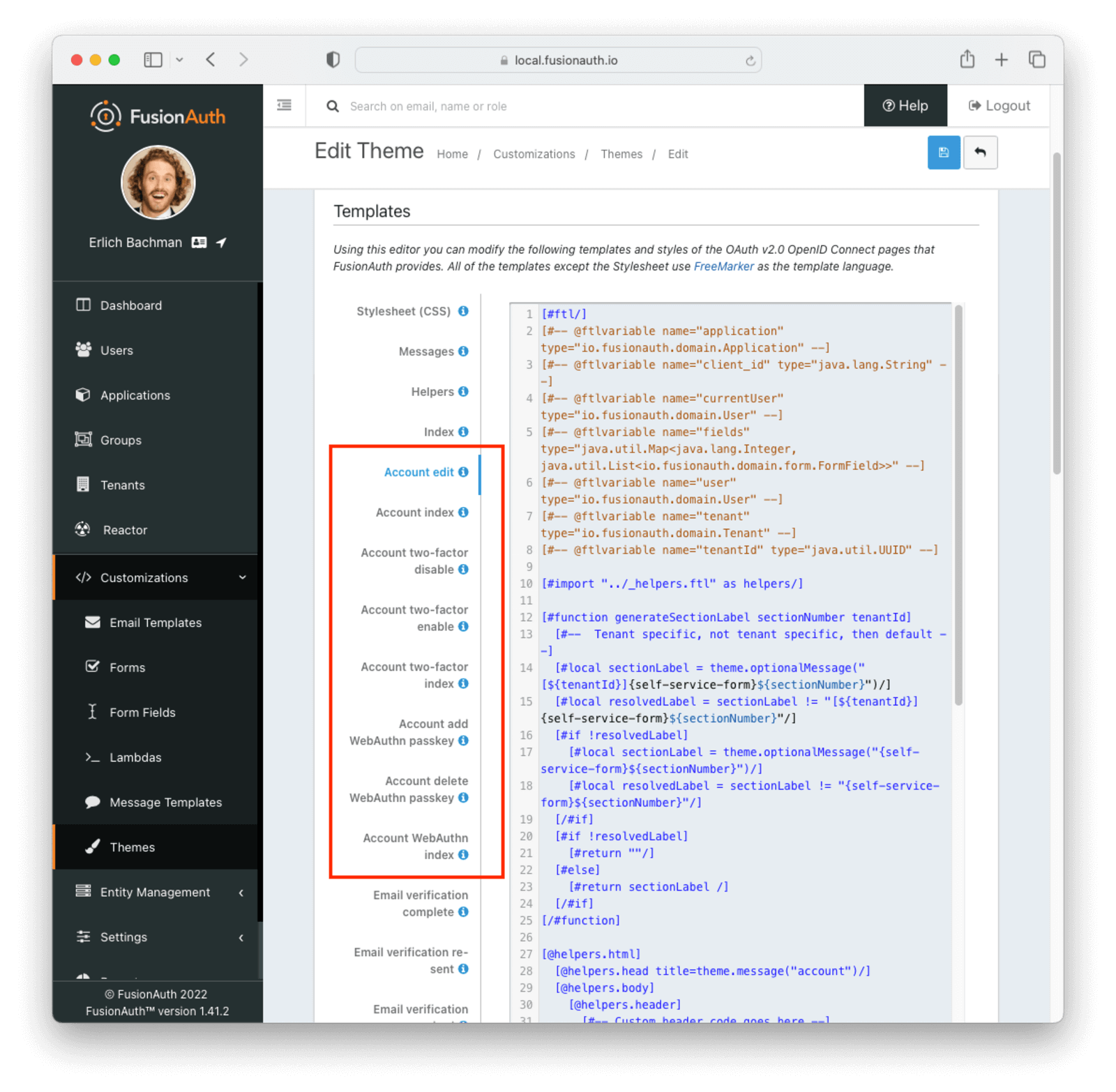Screen dimensions: 1116x1092
Task: Select Account add WebAuthn passkey template tab
Action: (x=408, y=732)
